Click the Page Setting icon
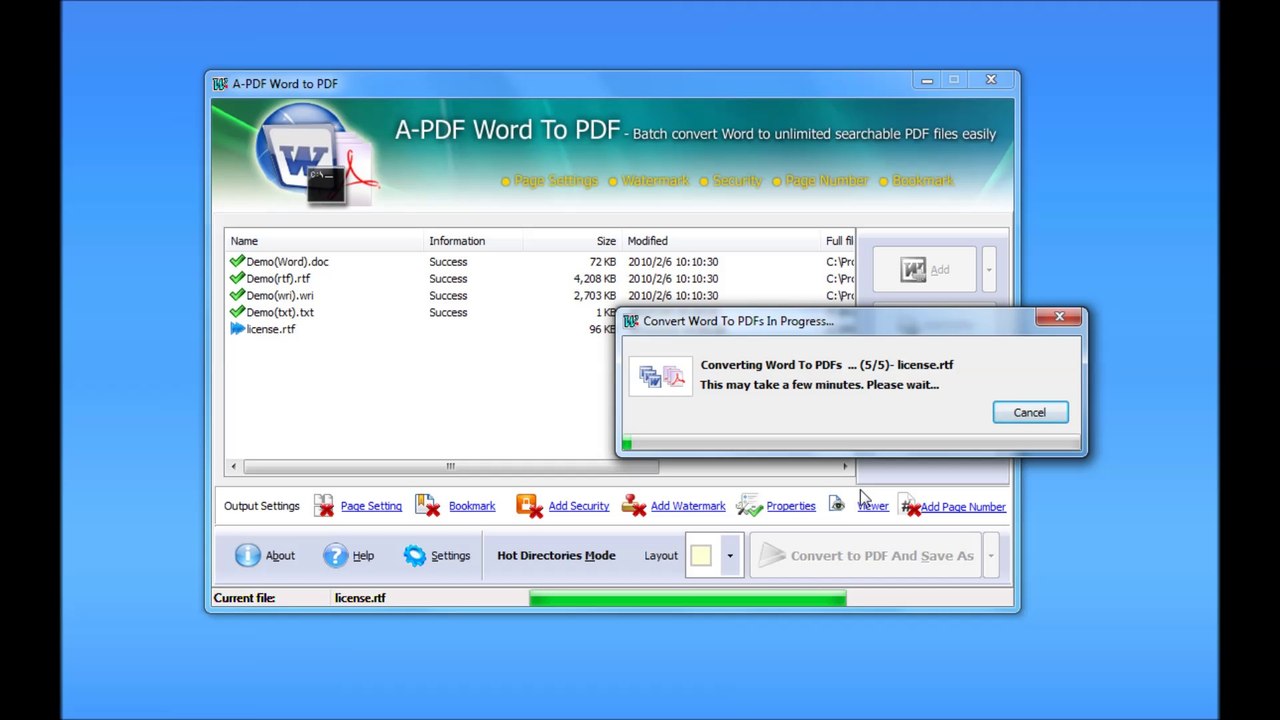The height and width of the screenshot is (720, 1280). pos(324,506)
